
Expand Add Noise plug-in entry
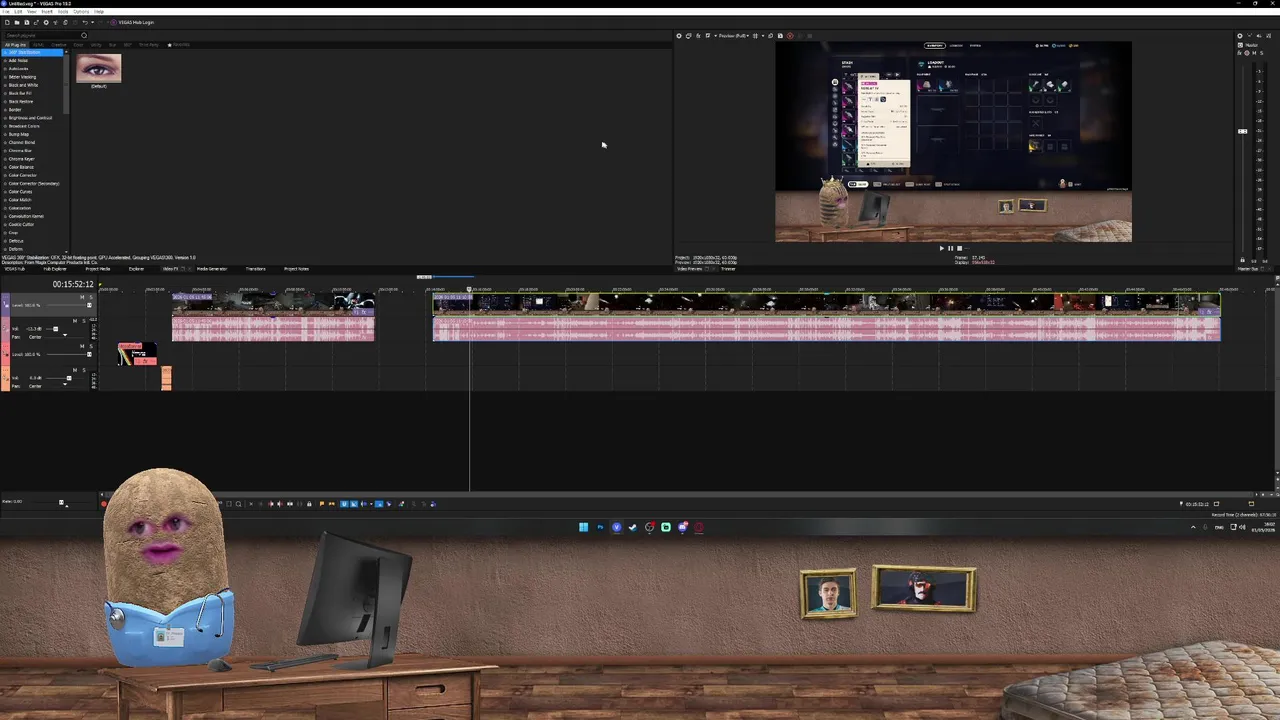[5, 60]
